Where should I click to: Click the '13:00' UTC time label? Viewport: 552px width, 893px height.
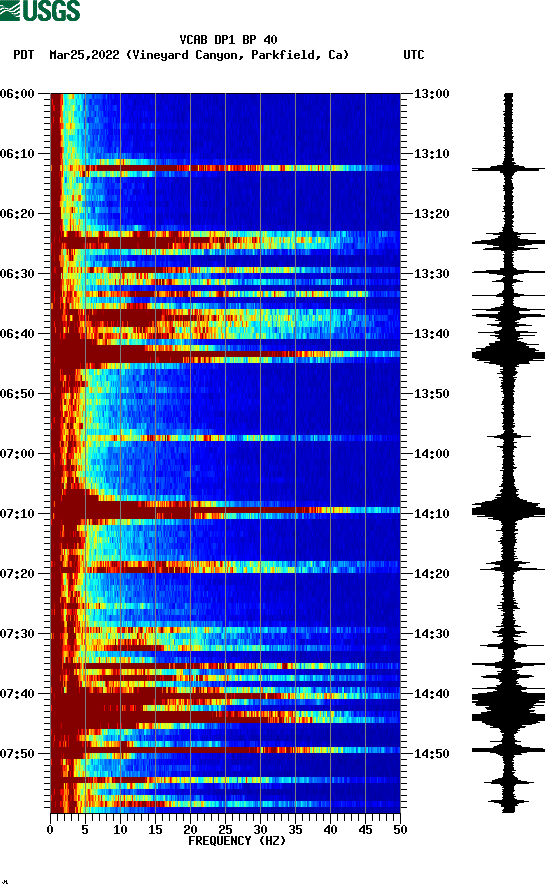(431, 93)
